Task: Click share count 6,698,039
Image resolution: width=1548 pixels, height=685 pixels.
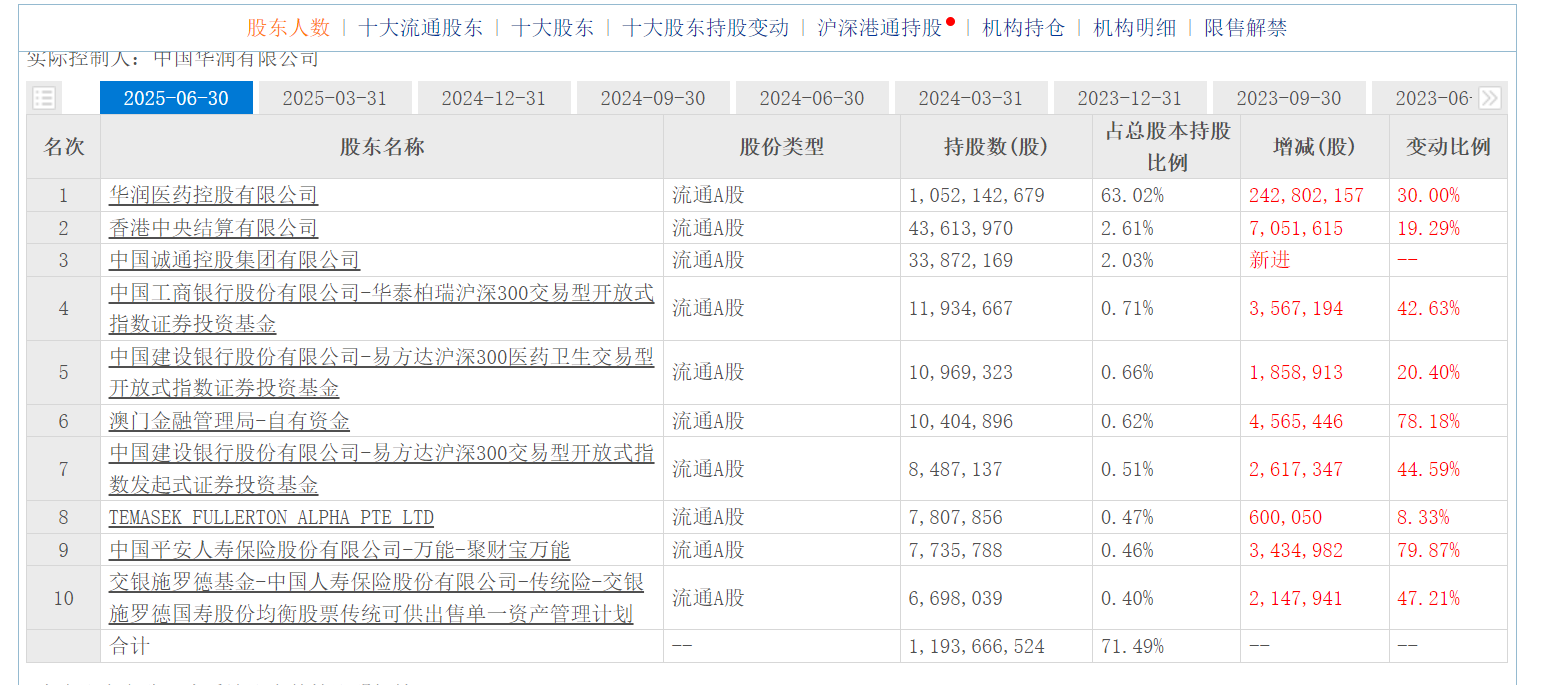Action: [x=955, y=598]
